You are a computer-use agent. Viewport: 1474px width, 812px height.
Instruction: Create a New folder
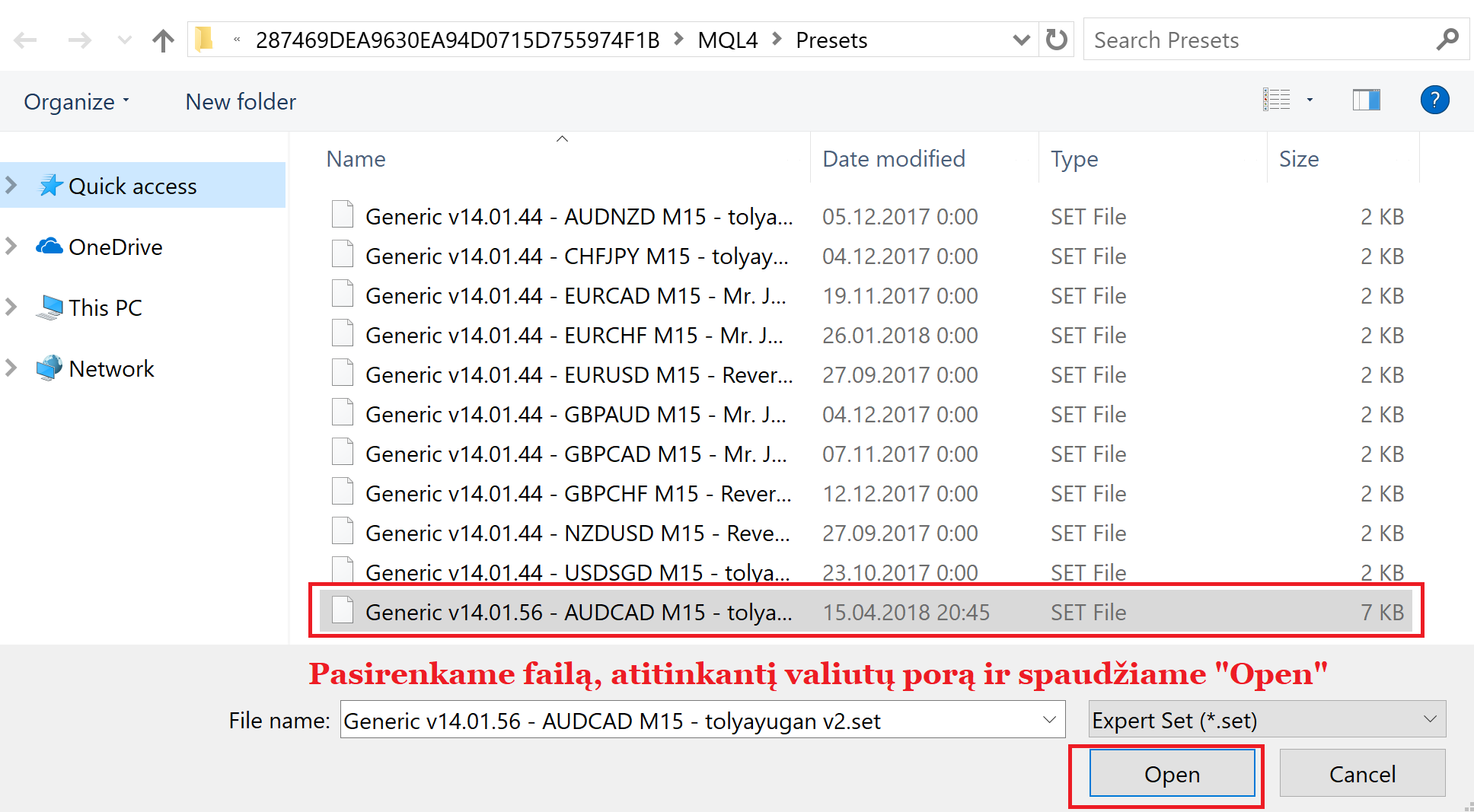241,101
